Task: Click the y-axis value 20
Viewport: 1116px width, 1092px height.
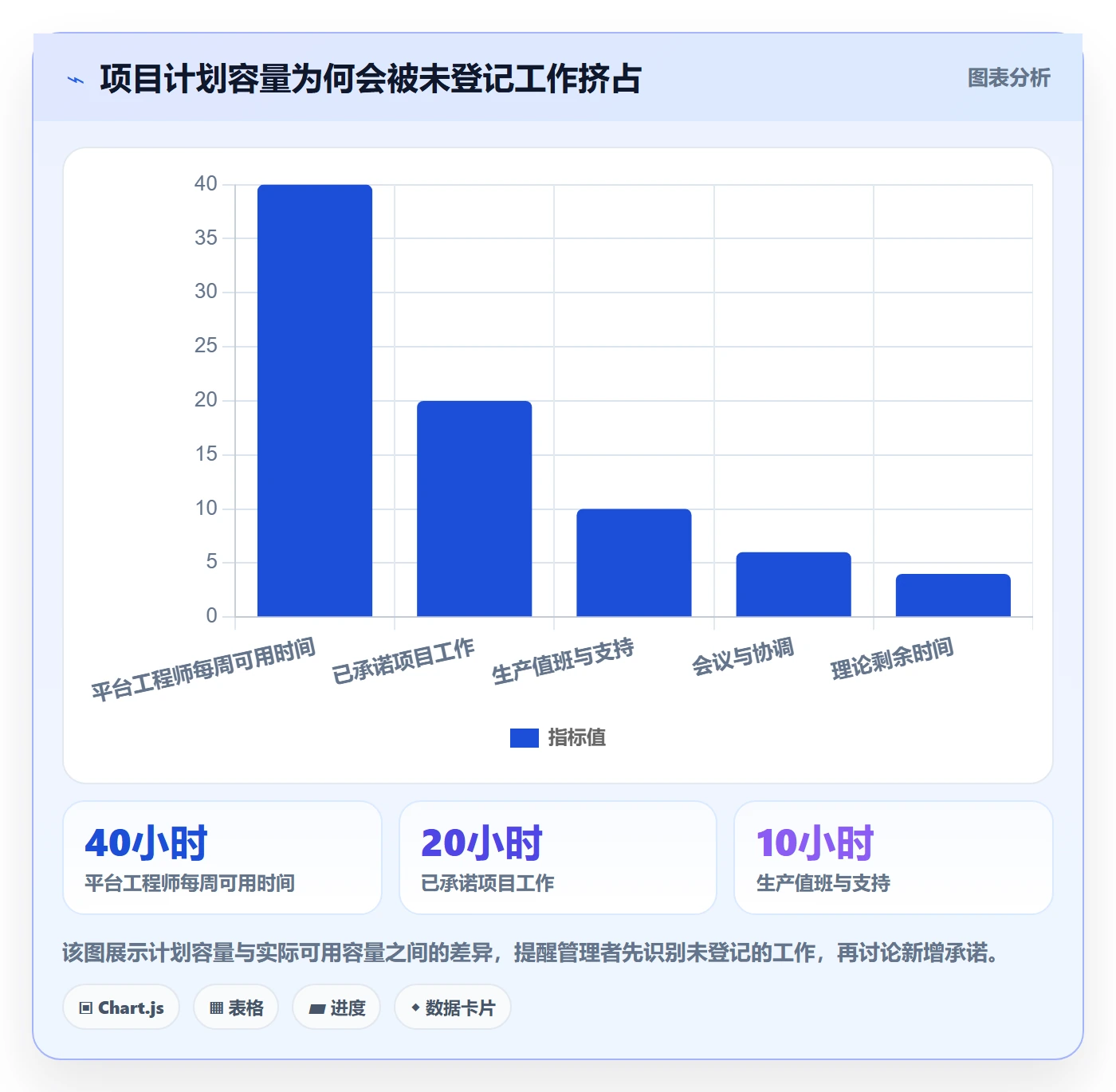Action: tap(206, 400)
